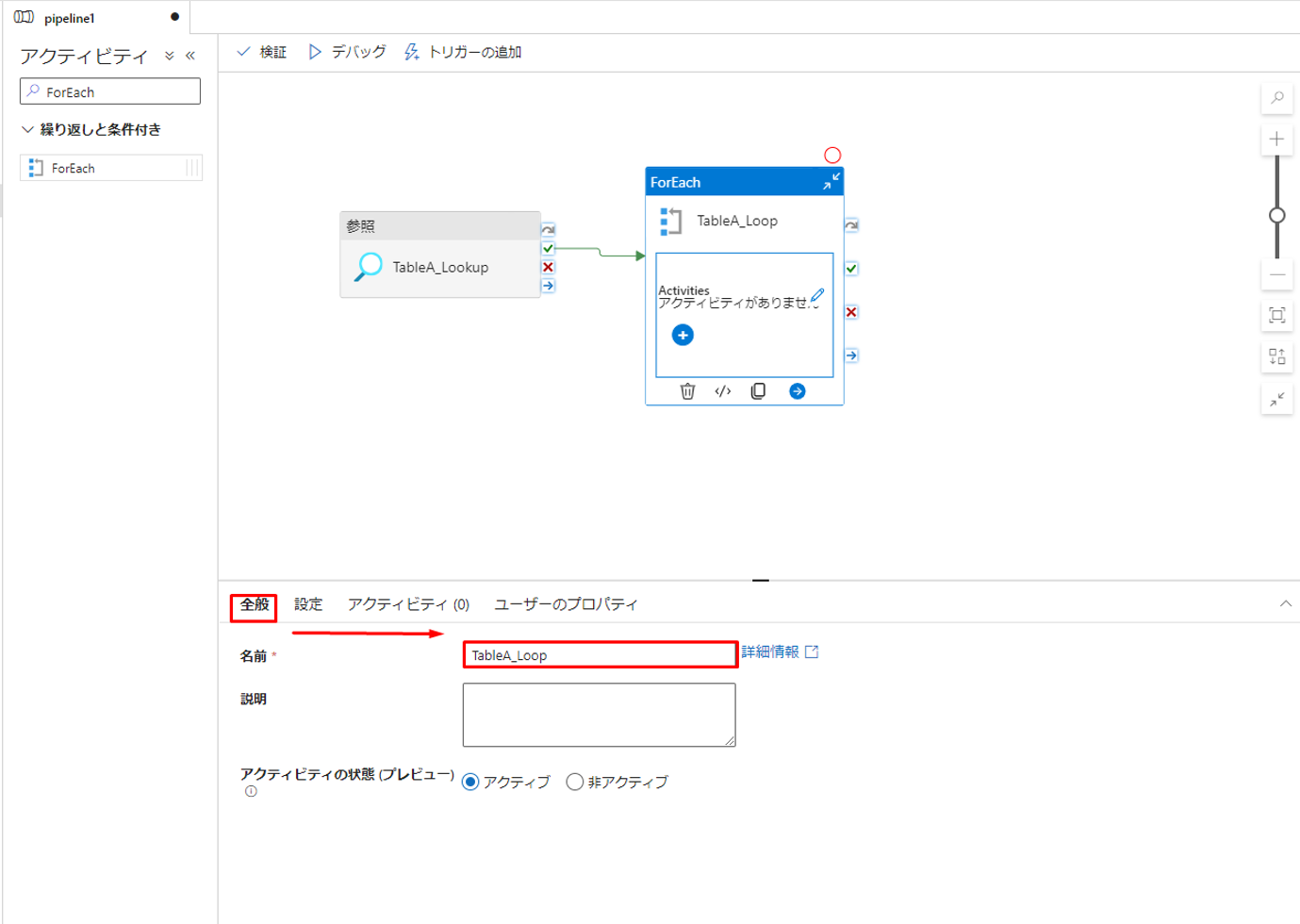Click the loop icon beside TableA_Loop in the node

671,222
